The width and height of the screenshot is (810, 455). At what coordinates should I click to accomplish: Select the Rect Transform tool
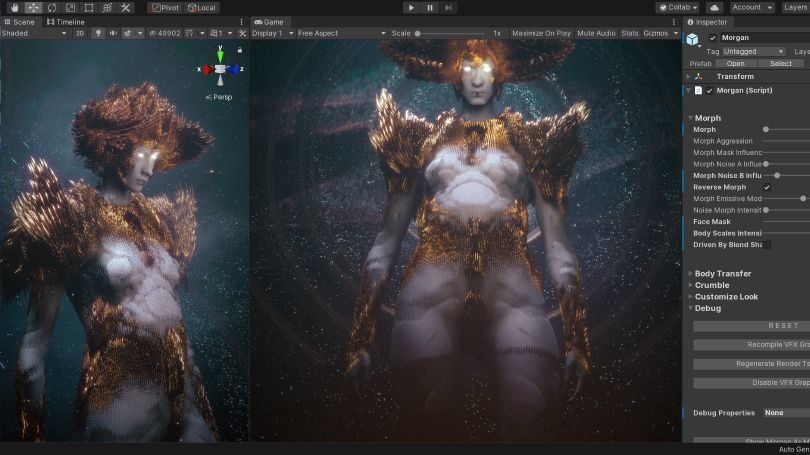pos(88,7)
